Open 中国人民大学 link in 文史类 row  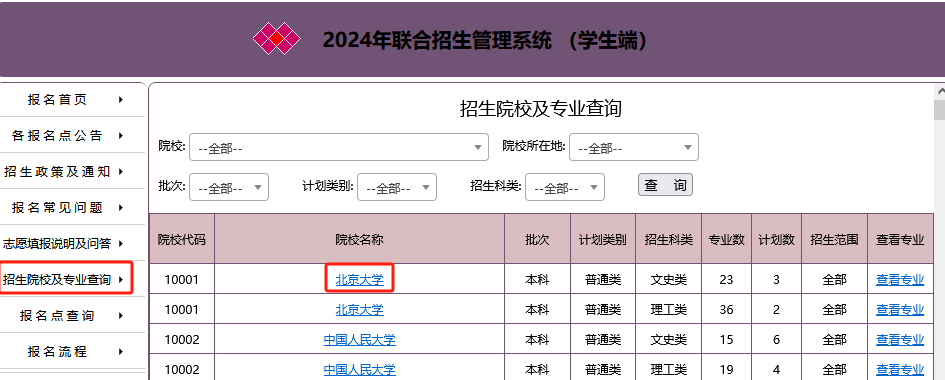tap(359, 340)
